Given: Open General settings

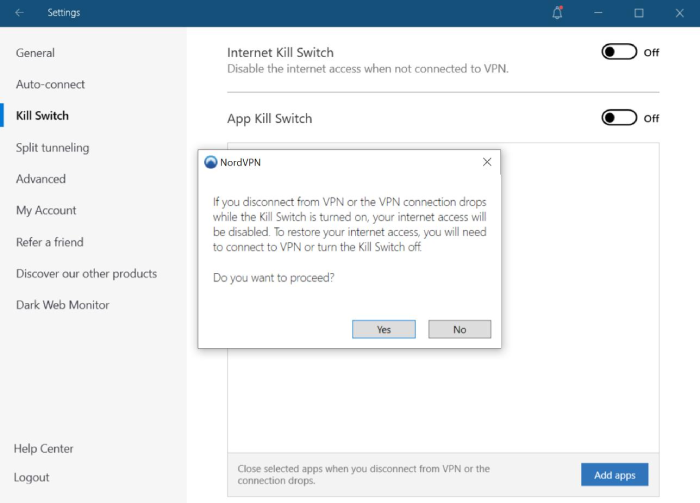Looking at the screenshot, I should click(35, 53).
